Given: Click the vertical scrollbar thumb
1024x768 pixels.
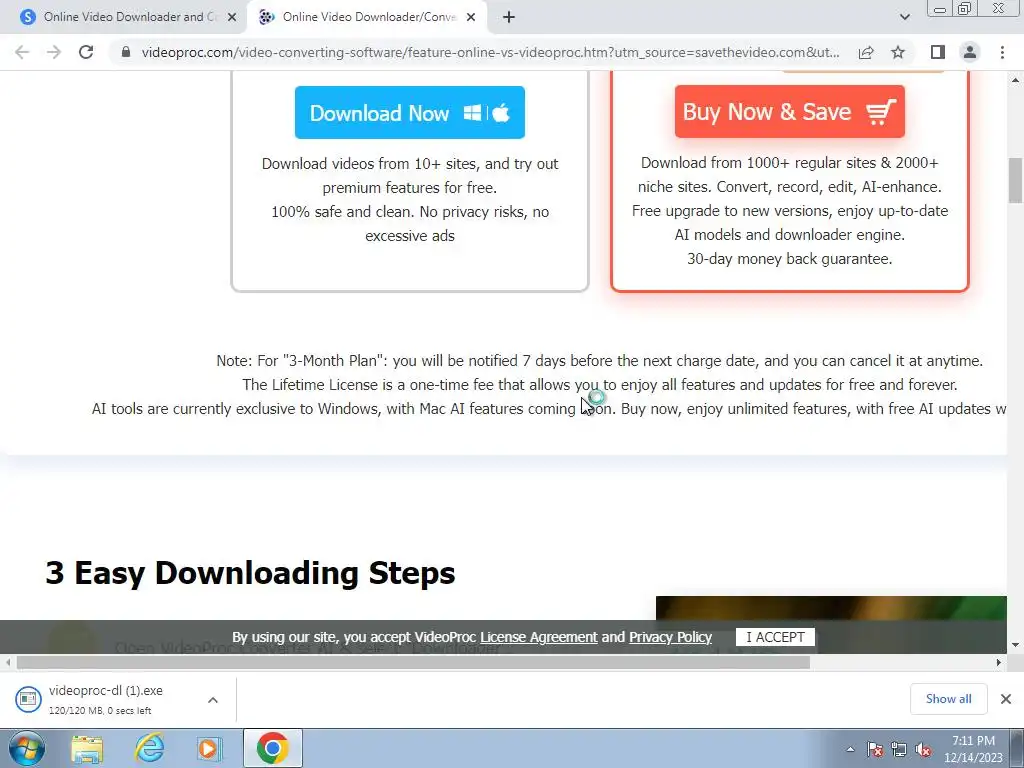Looking at the screenshot, I should pos(1015,180).
